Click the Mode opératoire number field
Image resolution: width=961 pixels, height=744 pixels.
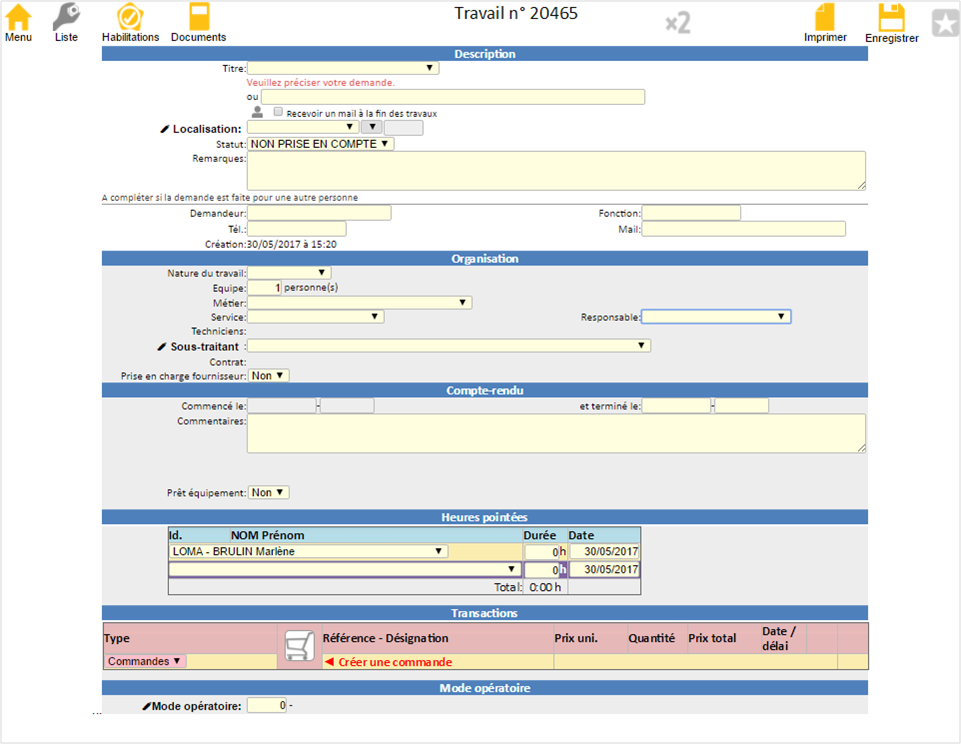267,705
